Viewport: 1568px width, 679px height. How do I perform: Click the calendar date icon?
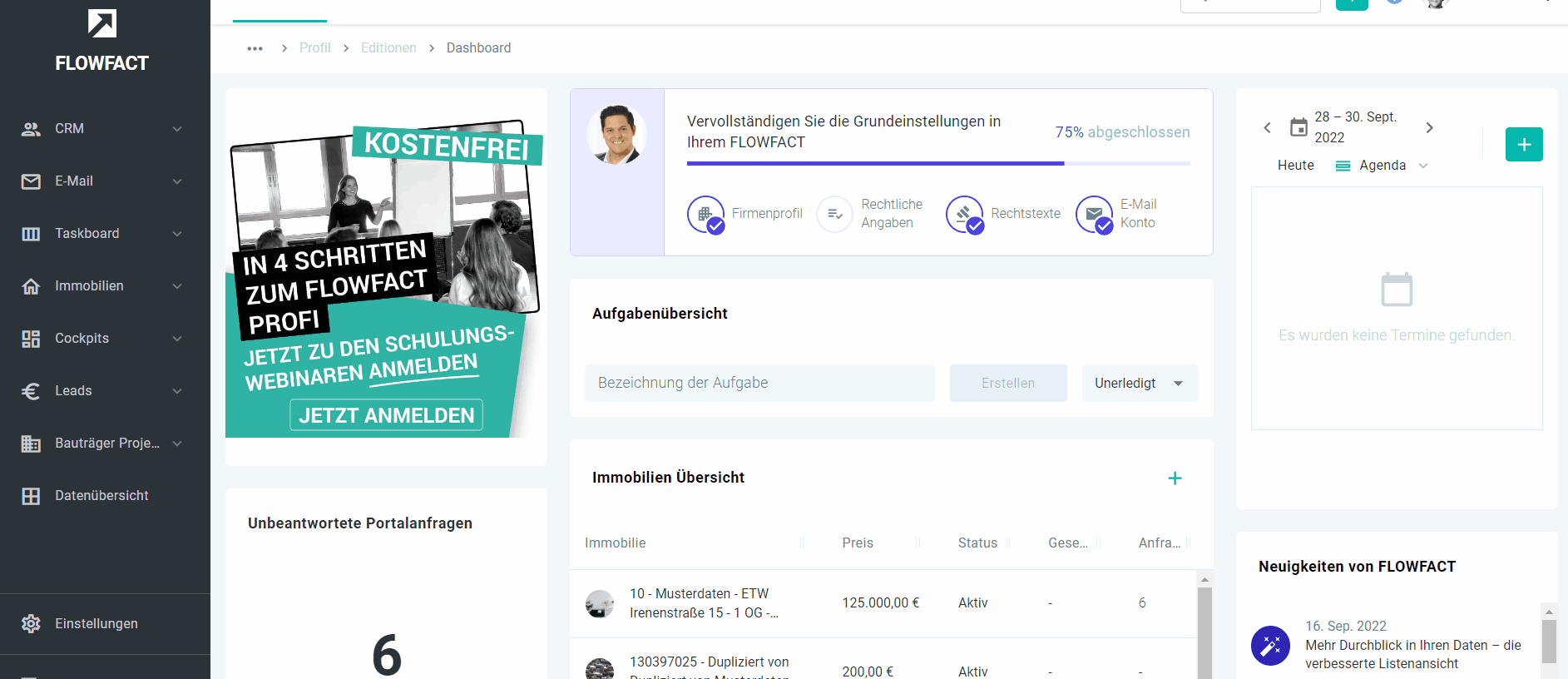point(1298,127)
